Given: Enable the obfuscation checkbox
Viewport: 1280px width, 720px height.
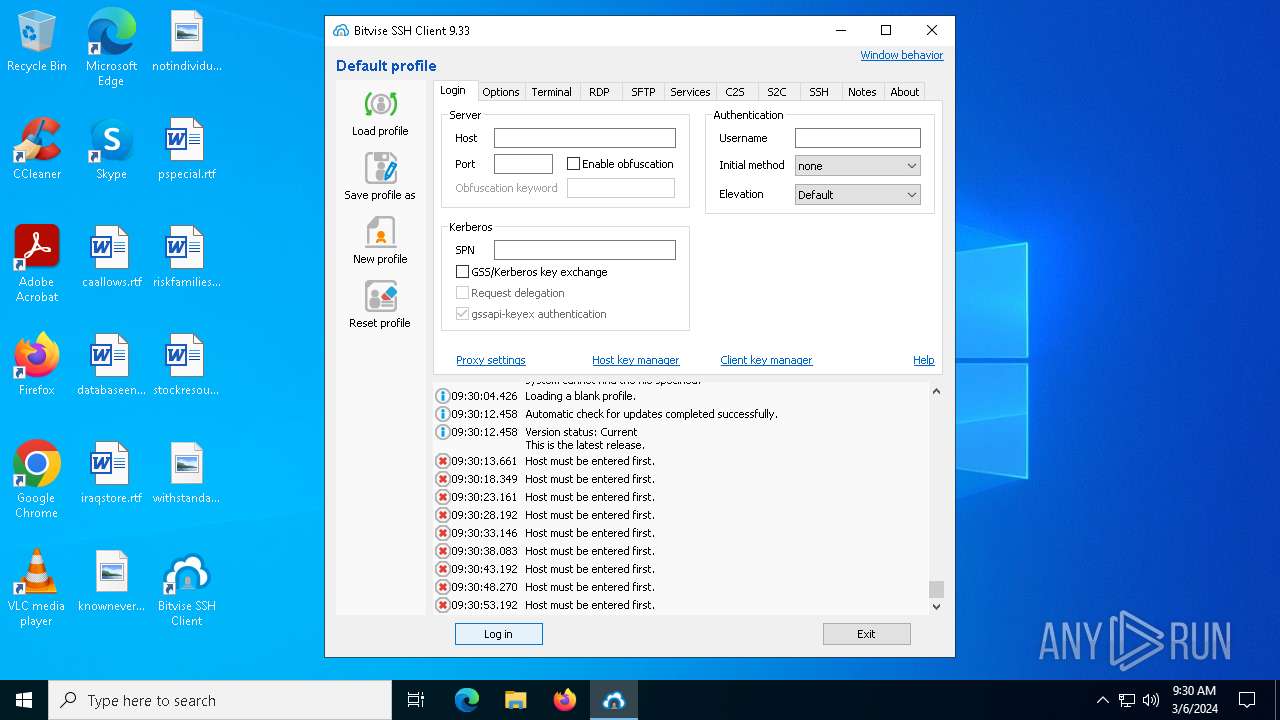Looking at the screenshot, I should 574,164.
